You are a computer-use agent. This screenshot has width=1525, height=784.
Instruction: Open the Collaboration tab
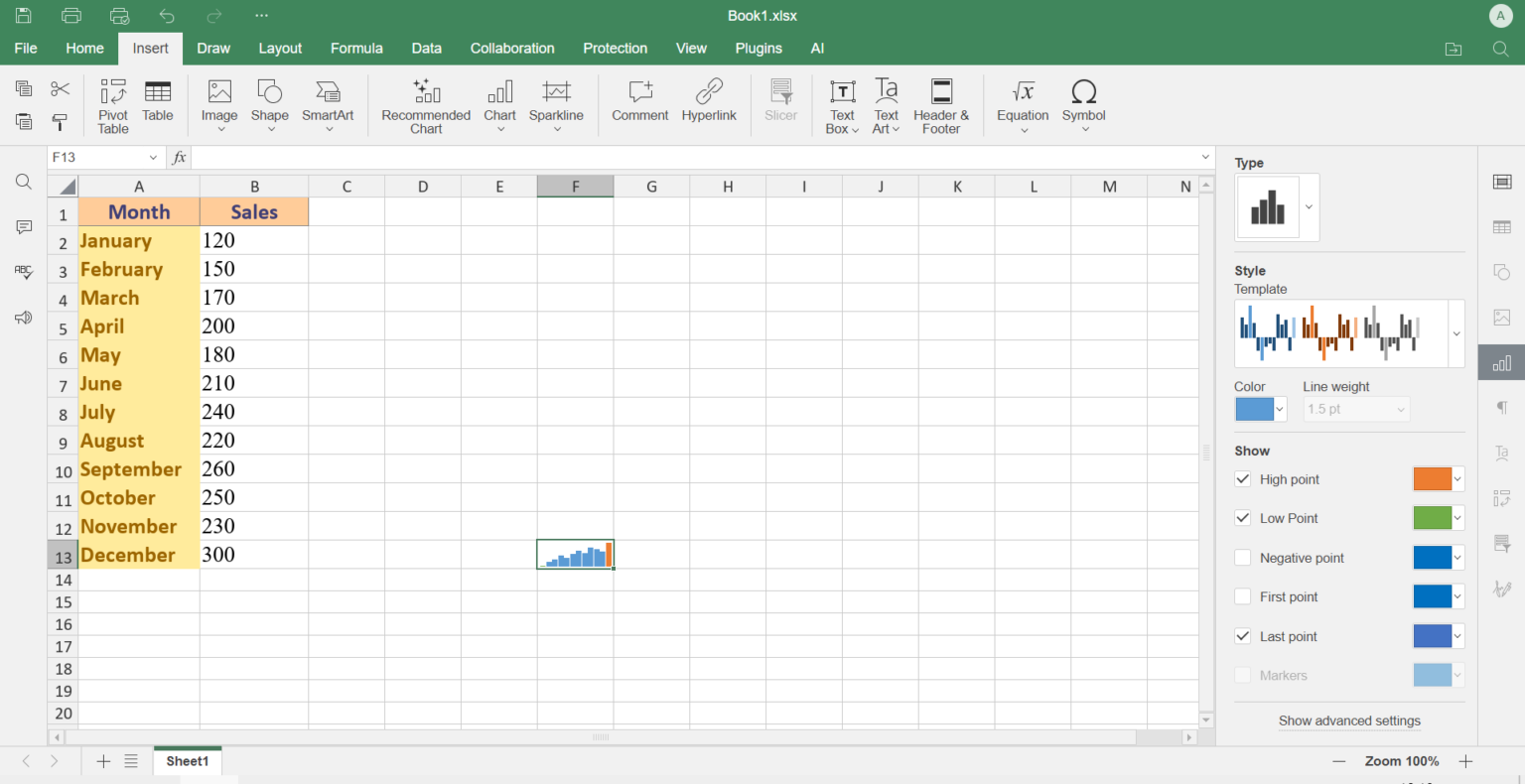tap(511, 48)
